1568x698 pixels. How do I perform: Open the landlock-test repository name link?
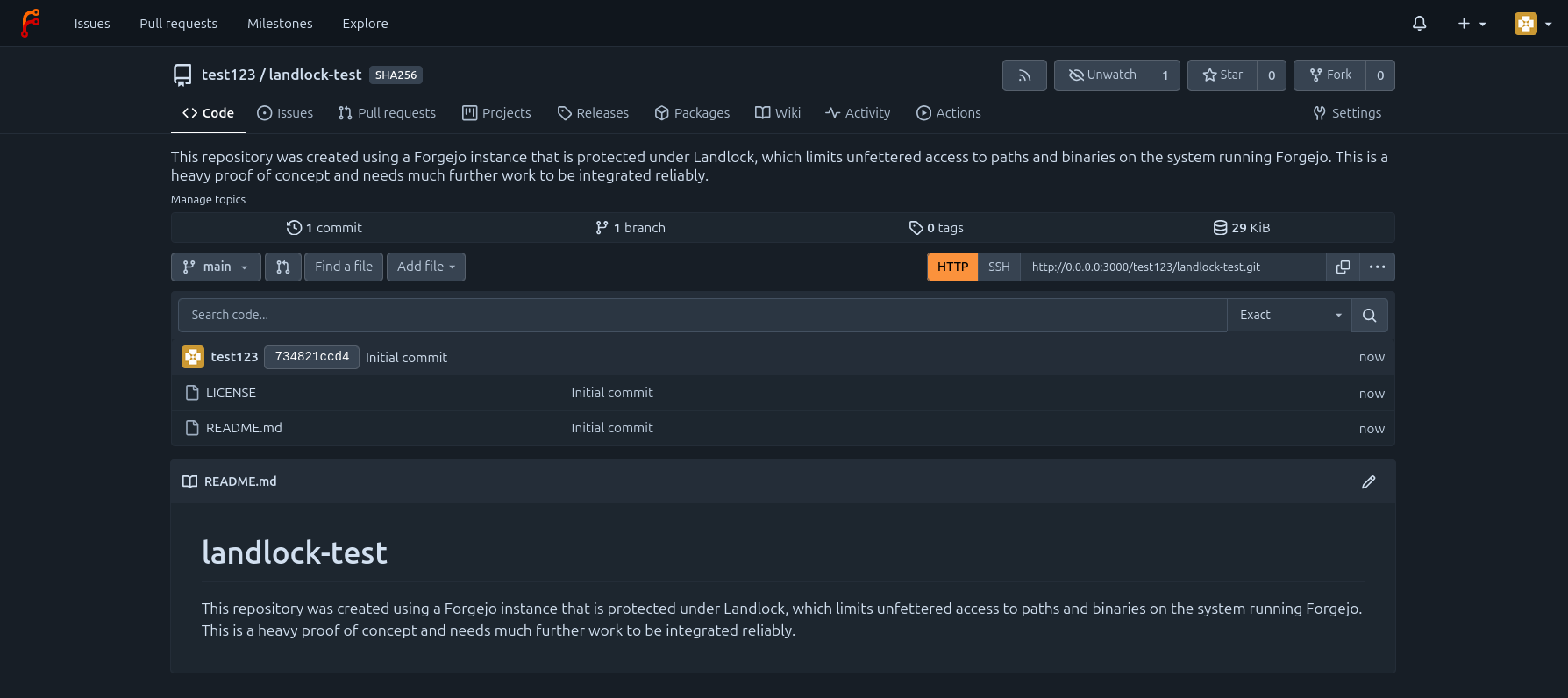315,75
